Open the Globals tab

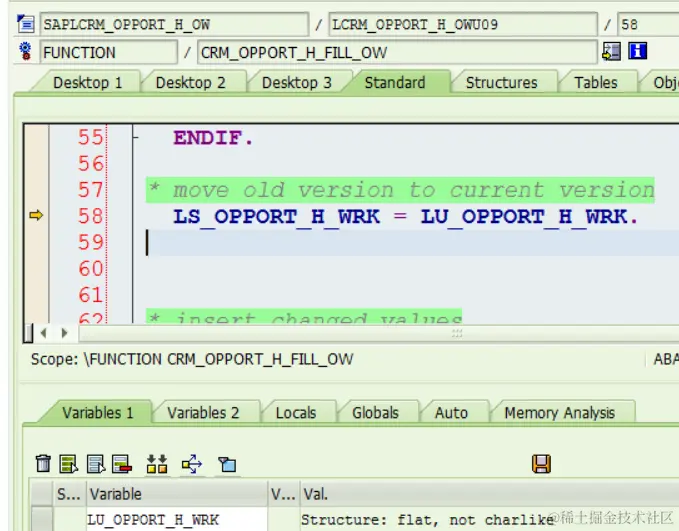[x=375, y=412]
